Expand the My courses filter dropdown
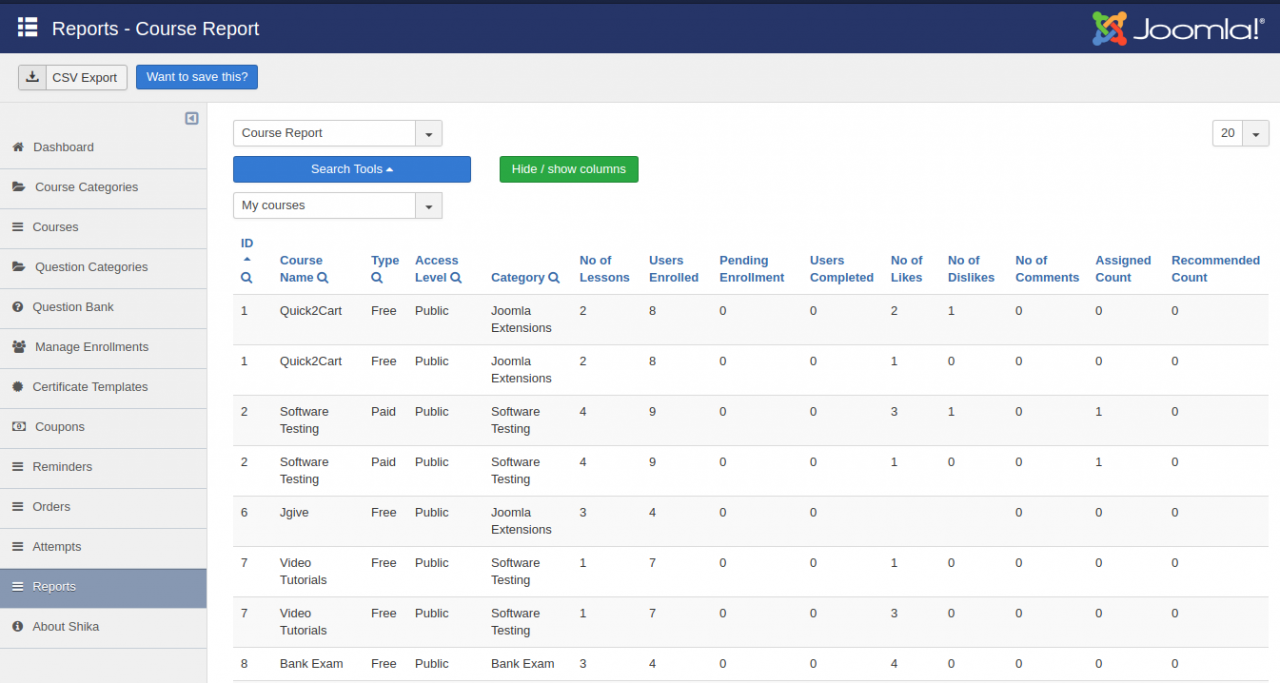The height and width of the screenshot is (683, 1280). [337, 205]
